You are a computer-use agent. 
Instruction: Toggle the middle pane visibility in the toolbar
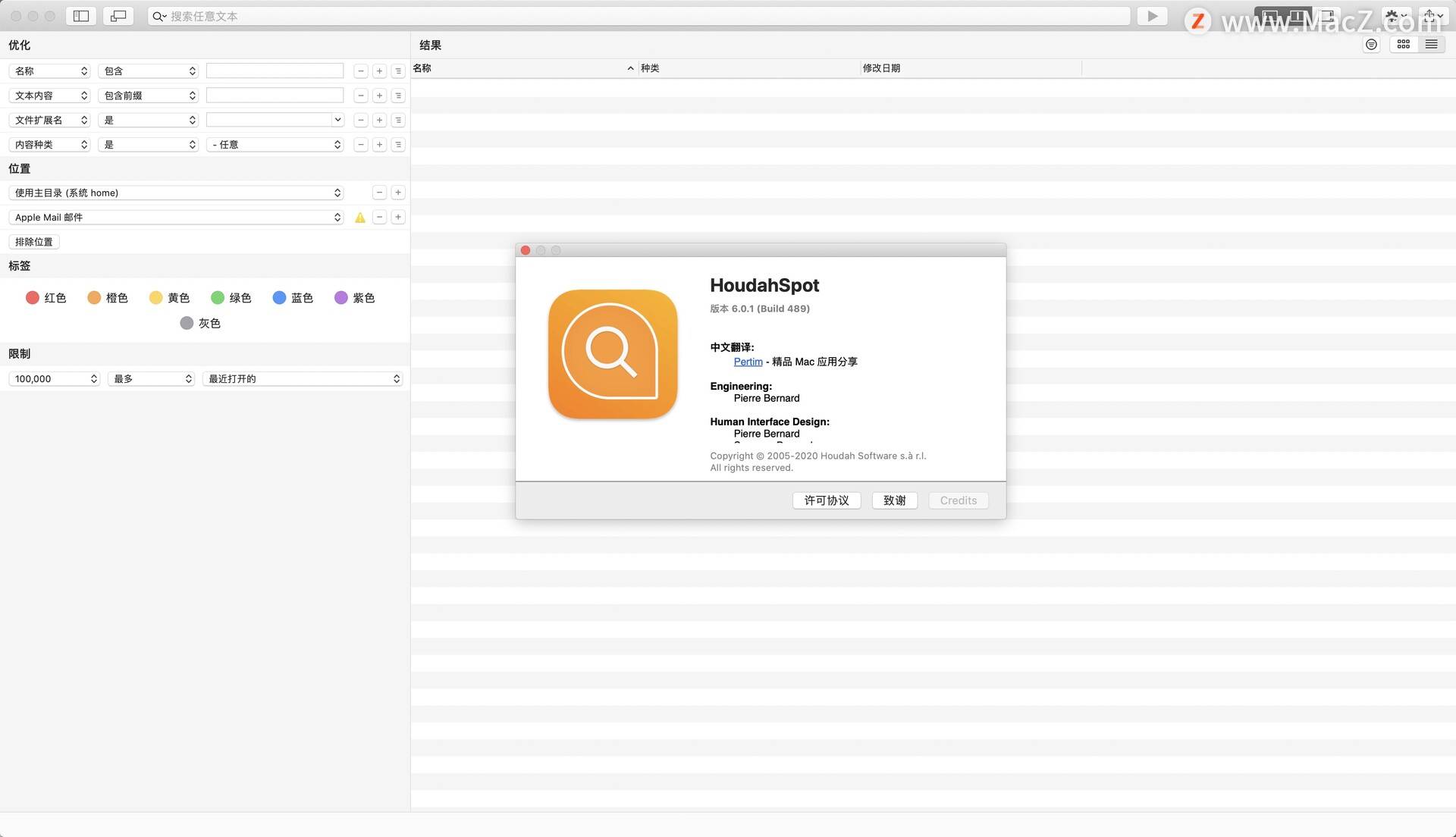(1298, 16)
